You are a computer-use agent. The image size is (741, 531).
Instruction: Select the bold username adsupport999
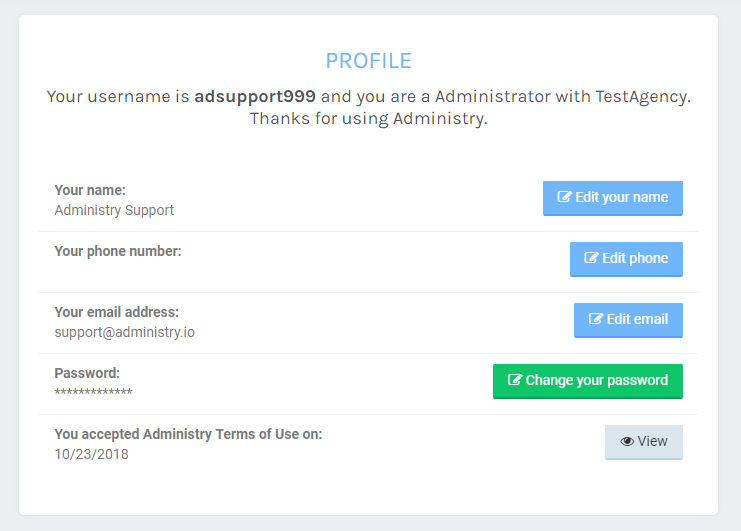pyautogui.click(x=255, y=97)
